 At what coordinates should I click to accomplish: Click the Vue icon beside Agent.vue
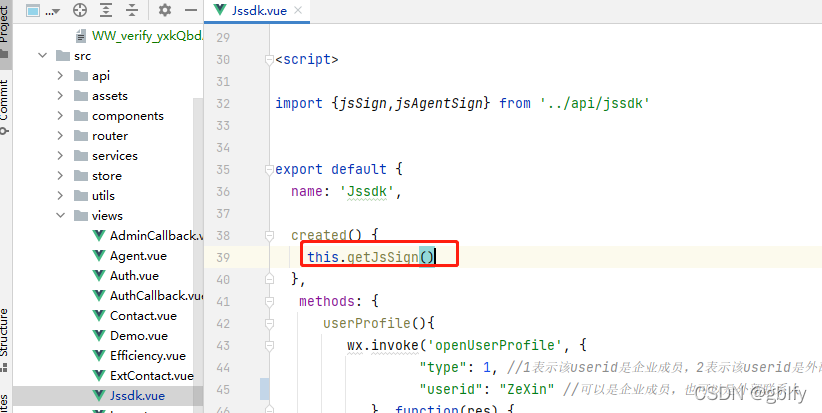(98, 256)
